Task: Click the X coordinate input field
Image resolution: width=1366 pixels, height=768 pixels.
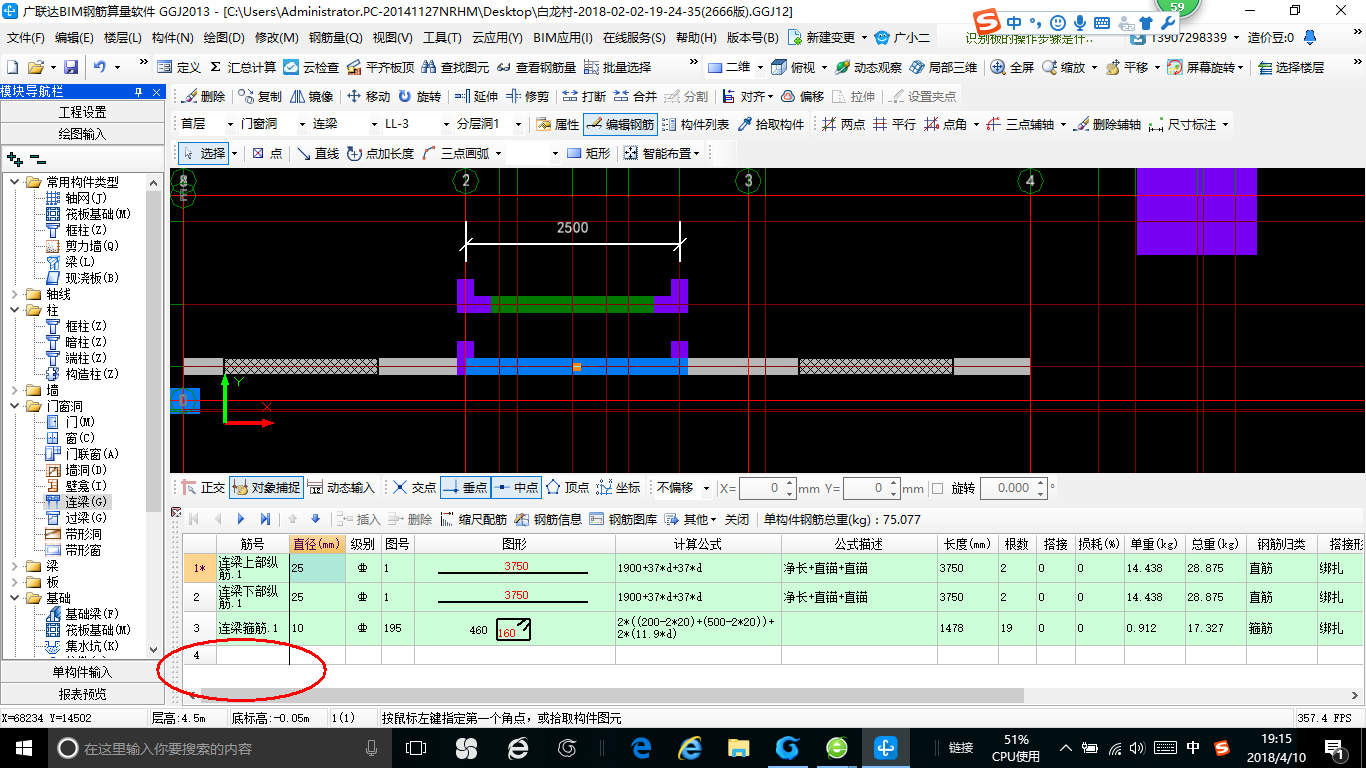Action: pyautogui.click(x=766, y=488)
